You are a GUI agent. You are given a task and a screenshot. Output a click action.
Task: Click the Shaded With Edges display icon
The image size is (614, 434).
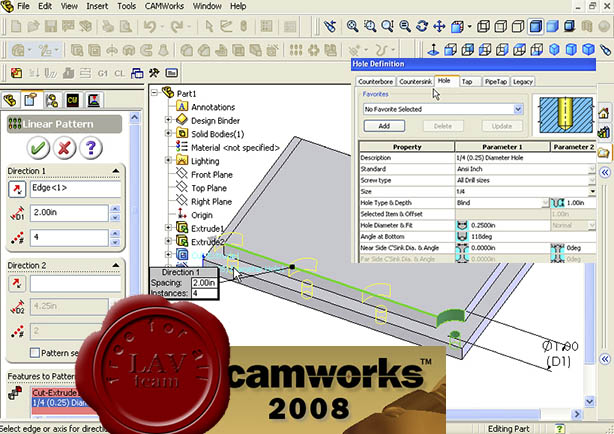click(535, 26)
